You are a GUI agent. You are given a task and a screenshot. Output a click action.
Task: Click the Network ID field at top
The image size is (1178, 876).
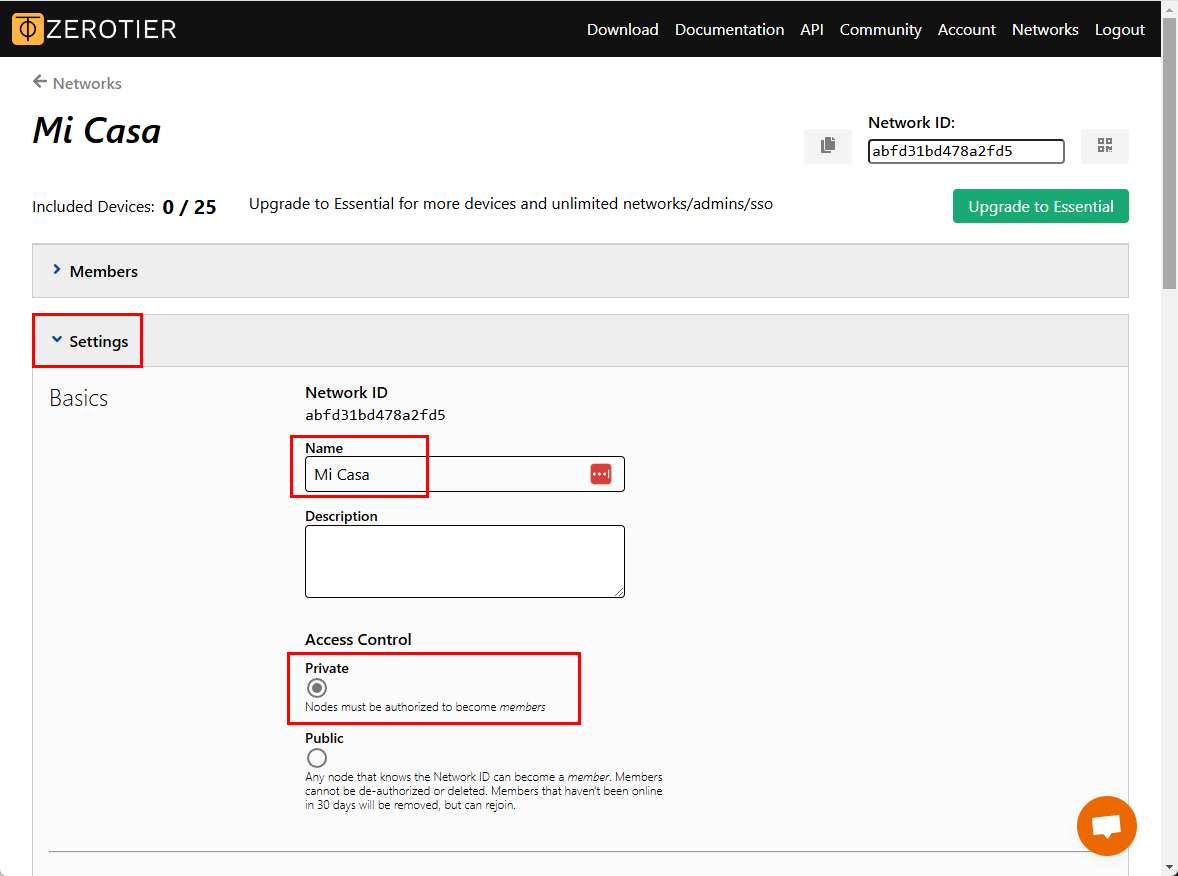tap(965, 151)
